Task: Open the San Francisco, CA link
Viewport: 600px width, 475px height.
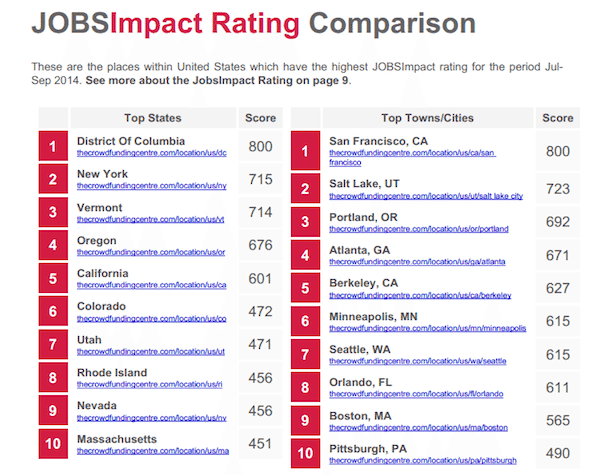Action: pyautogui.click(x=412, y=153)
